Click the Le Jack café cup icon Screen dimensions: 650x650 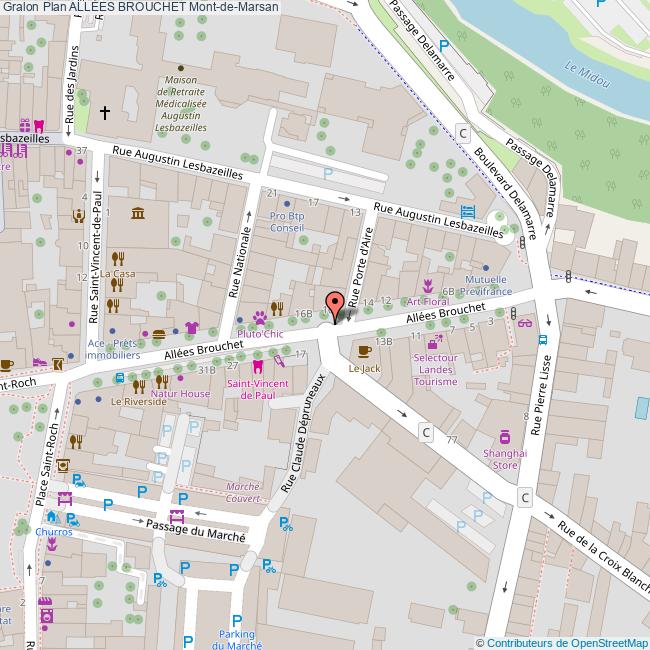(x=363, y=350)
